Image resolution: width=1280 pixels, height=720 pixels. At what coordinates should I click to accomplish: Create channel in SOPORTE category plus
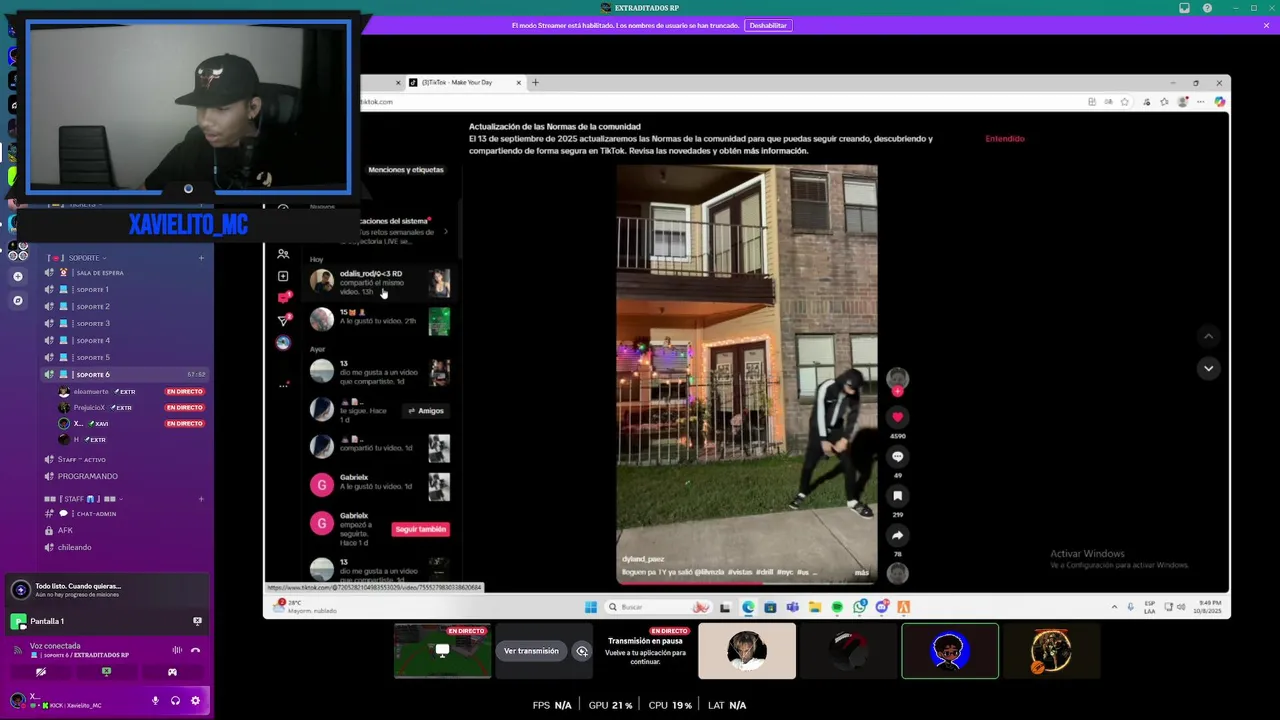tap(201, 258)
